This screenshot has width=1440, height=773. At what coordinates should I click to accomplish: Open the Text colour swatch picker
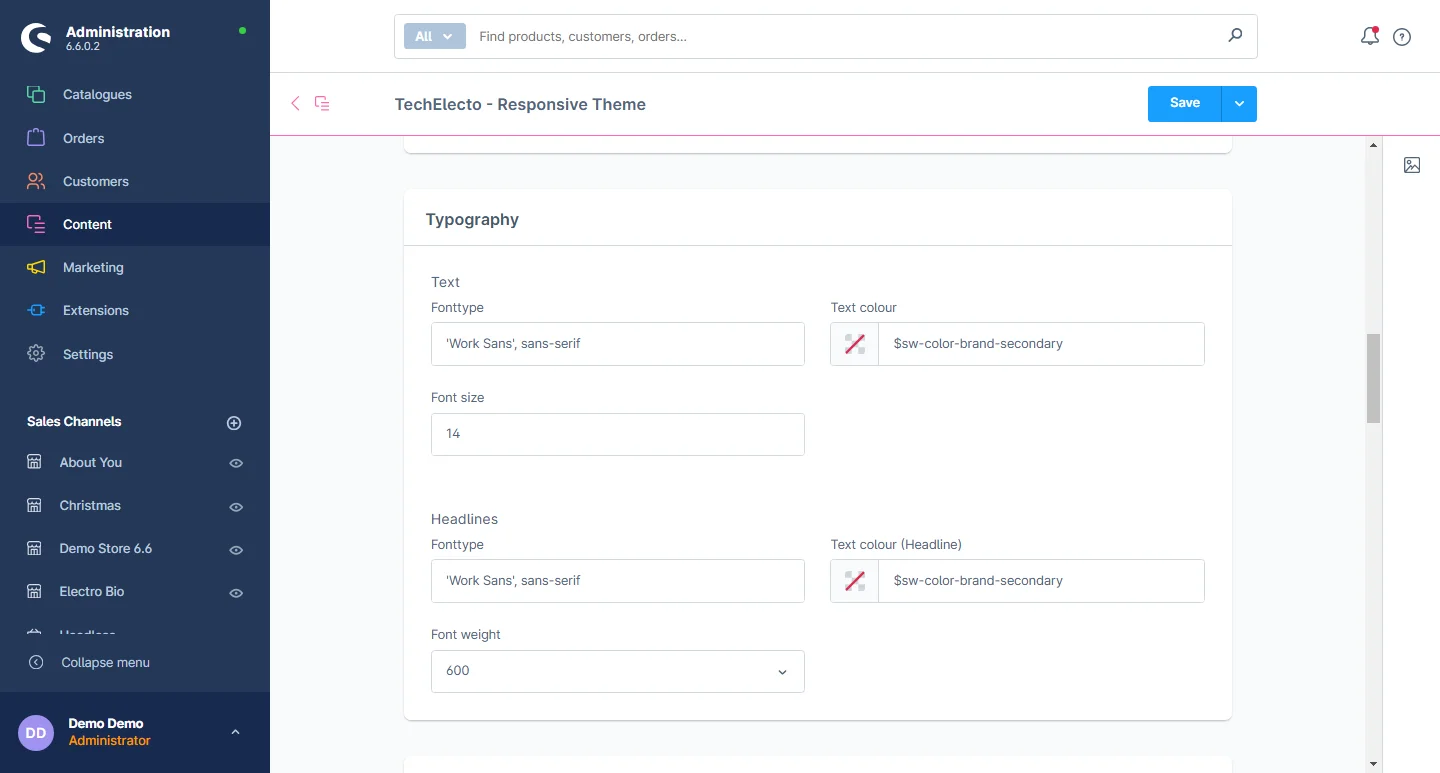[x=855, y=344]
